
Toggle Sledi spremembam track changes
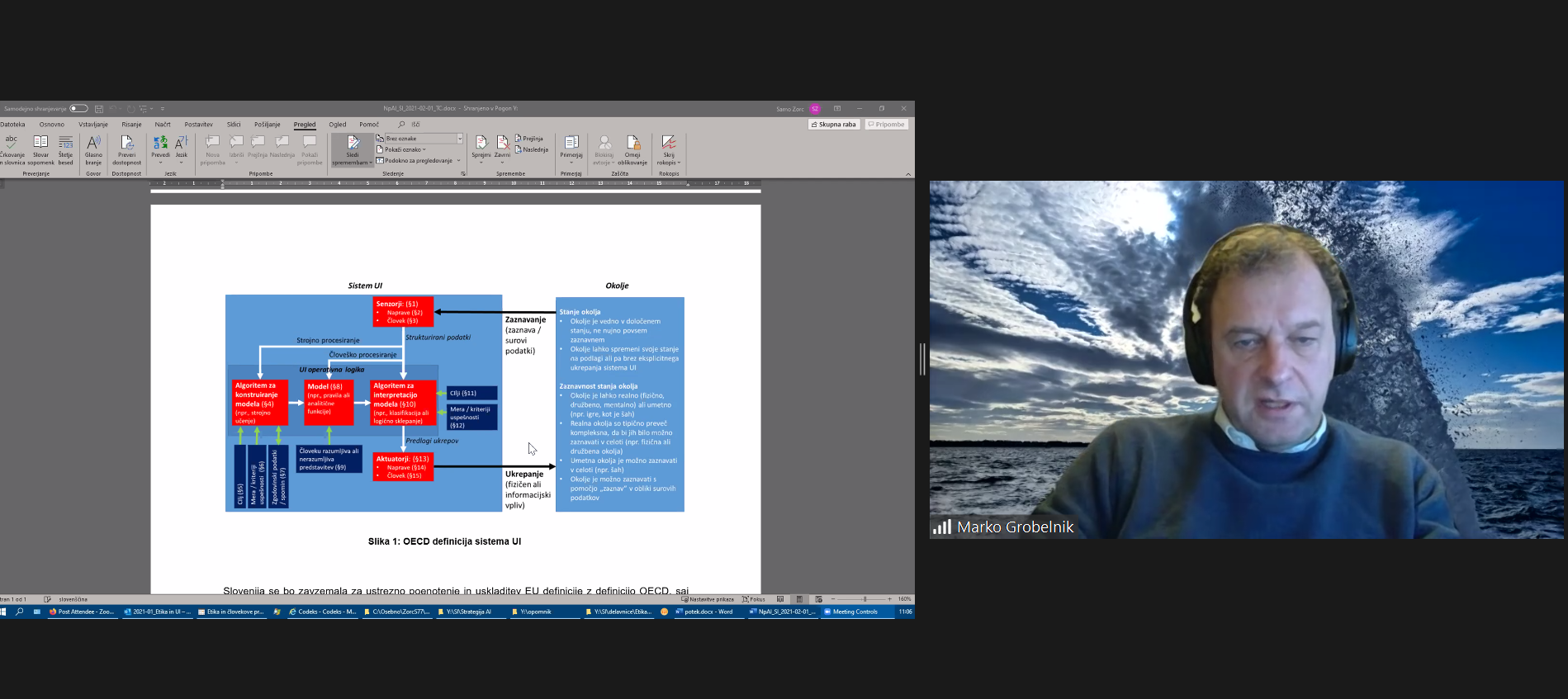click(353, 144)
